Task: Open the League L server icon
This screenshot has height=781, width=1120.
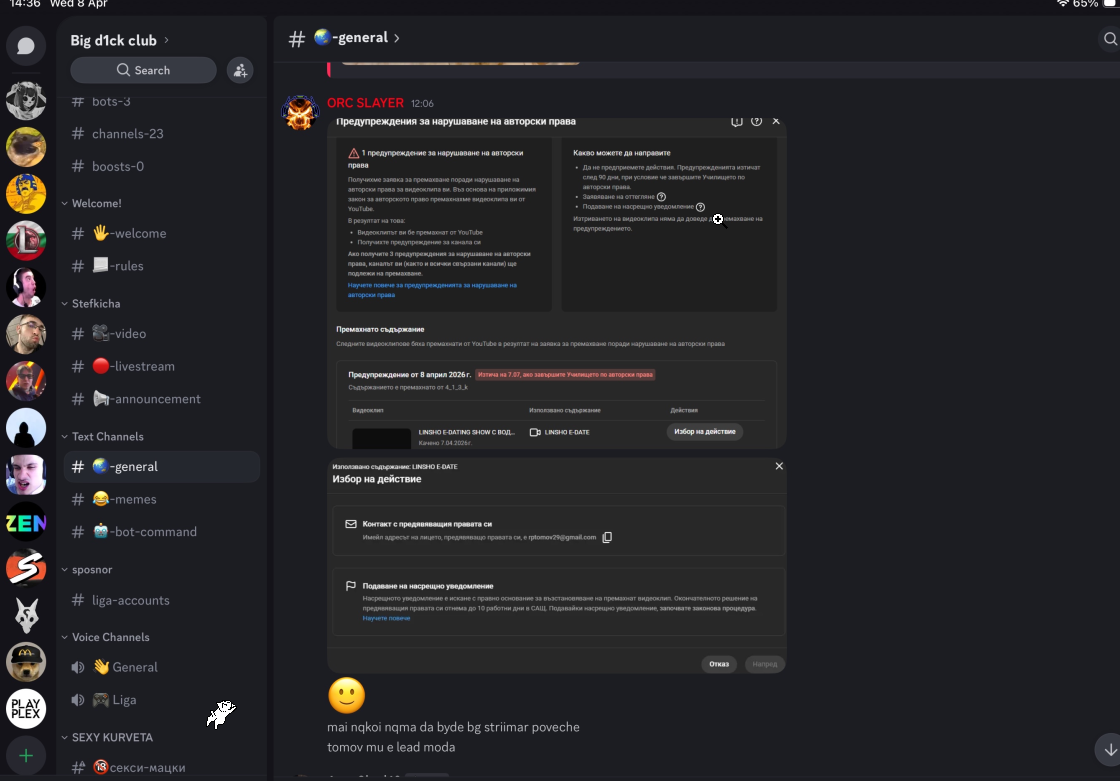Action: [x=26, y=241]
